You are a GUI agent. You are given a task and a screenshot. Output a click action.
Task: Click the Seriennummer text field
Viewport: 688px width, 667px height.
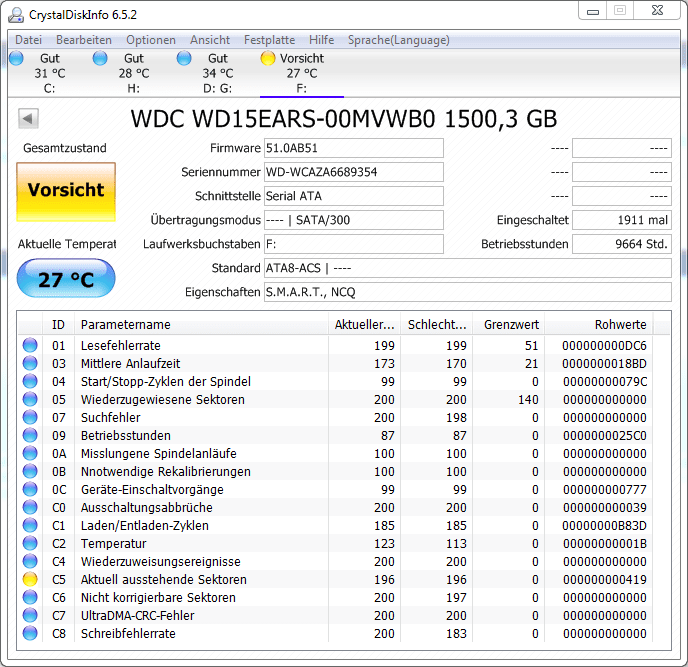[x=353, y=172]
